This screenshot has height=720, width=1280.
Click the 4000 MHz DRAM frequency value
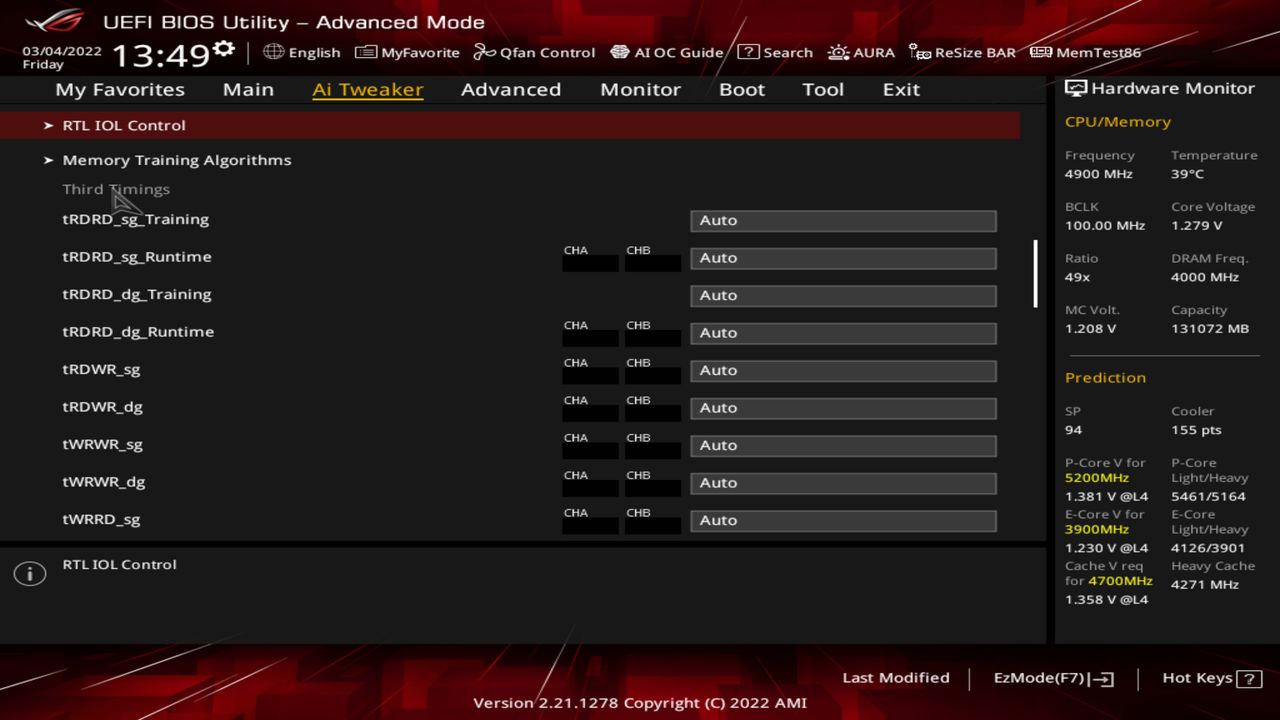[x=1205, y=277]
